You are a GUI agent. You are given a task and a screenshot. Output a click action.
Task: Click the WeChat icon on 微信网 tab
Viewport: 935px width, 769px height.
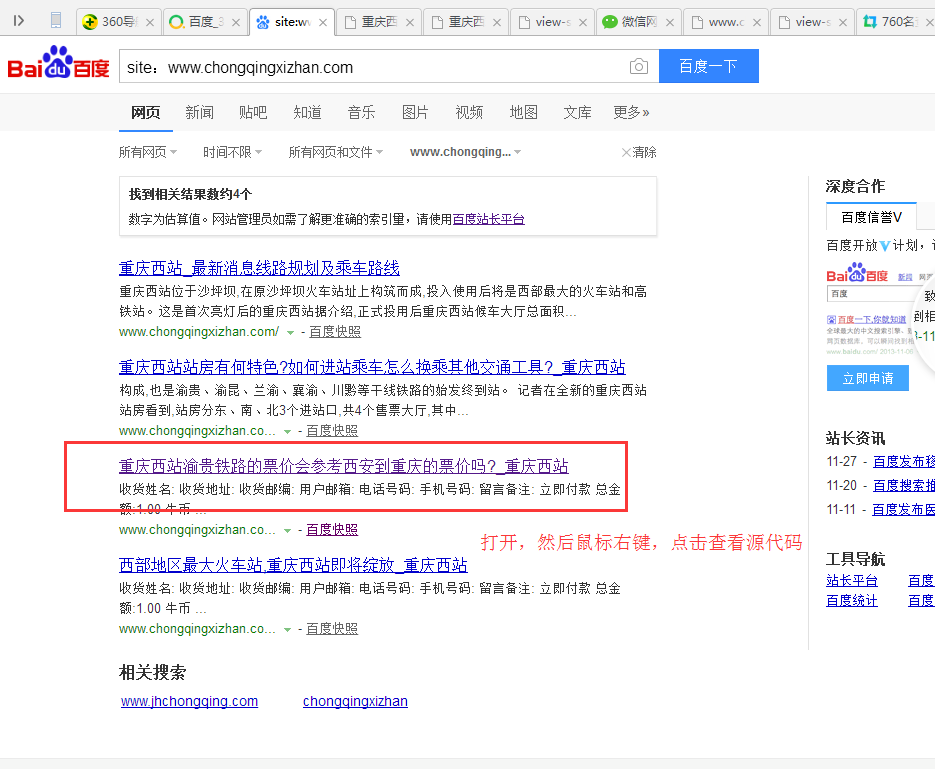tap(609, 22)
